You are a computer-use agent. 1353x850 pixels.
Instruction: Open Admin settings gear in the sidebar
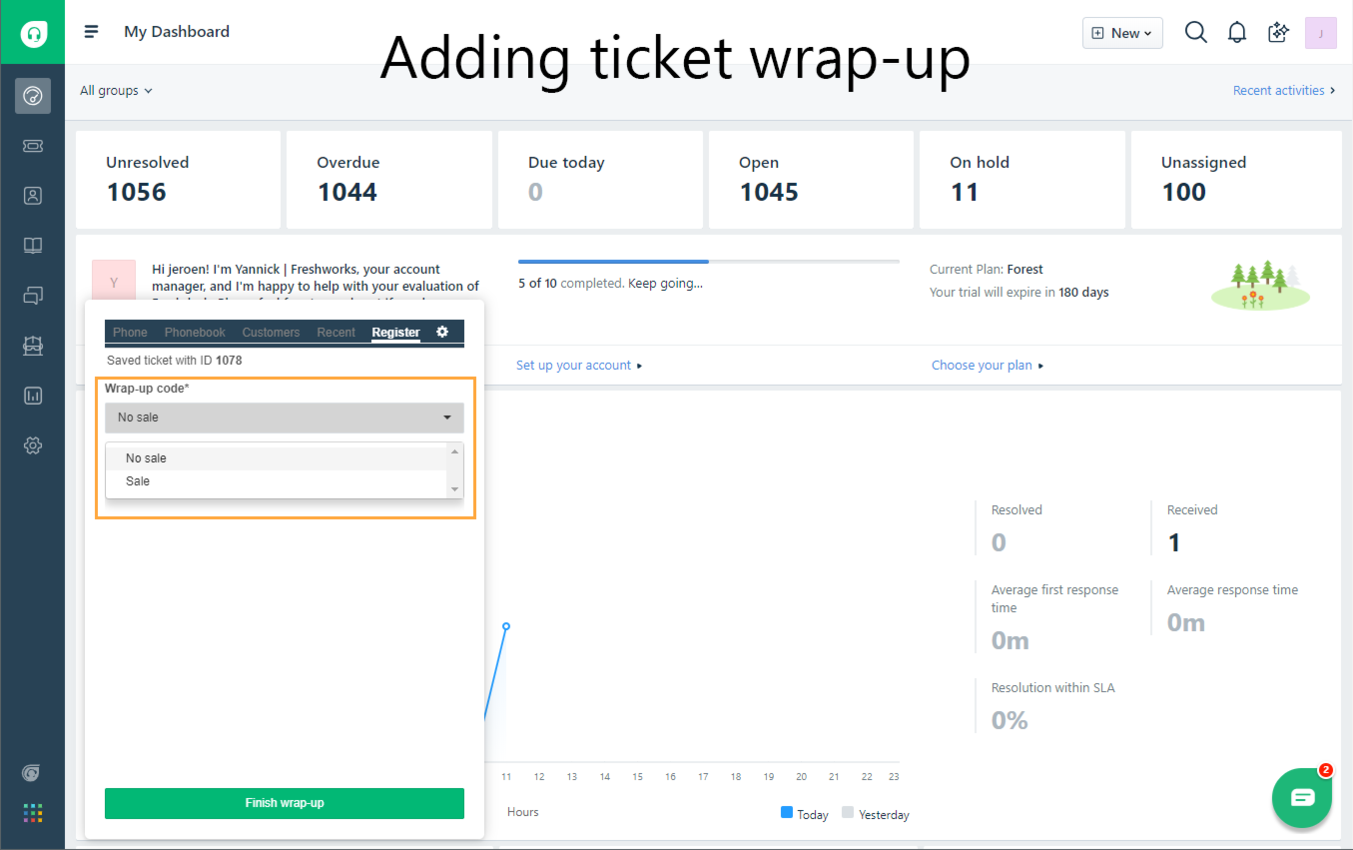click(33, 446)
